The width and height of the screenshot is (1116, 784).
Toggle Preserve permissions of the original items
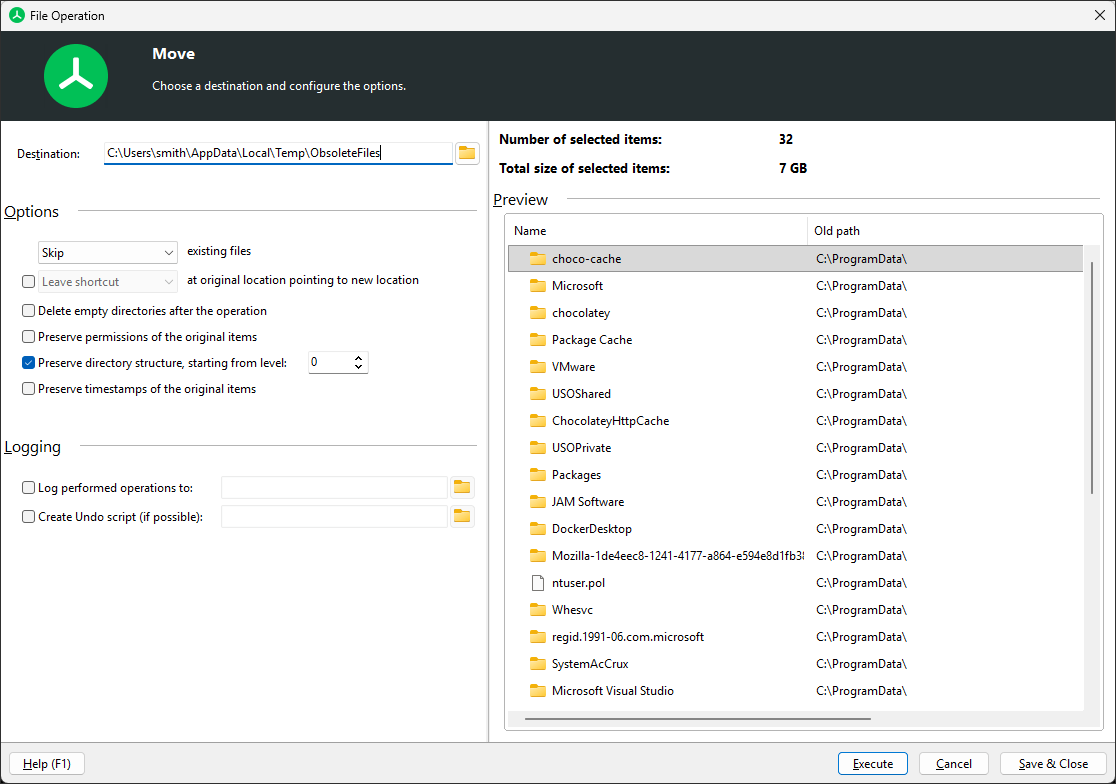coord(29,337)
